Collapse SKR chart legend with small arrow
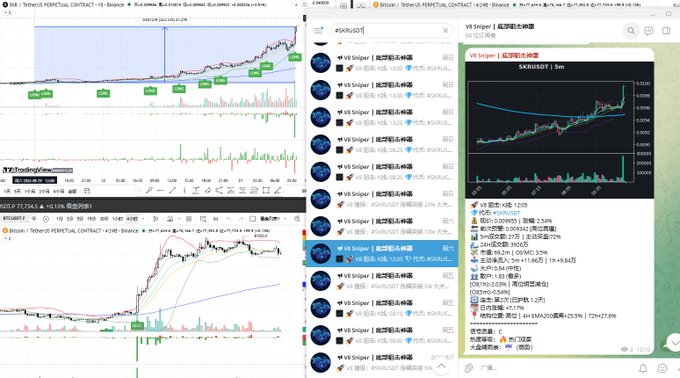The height and width of the screenshot is (378, 680). 6,13
